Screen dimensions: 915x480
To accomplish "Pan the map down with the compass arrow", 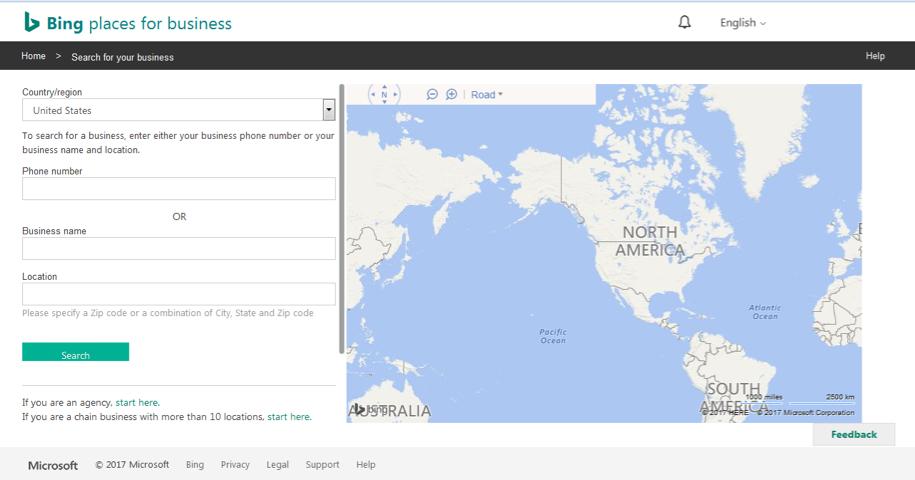I will (x=384, y=101).
